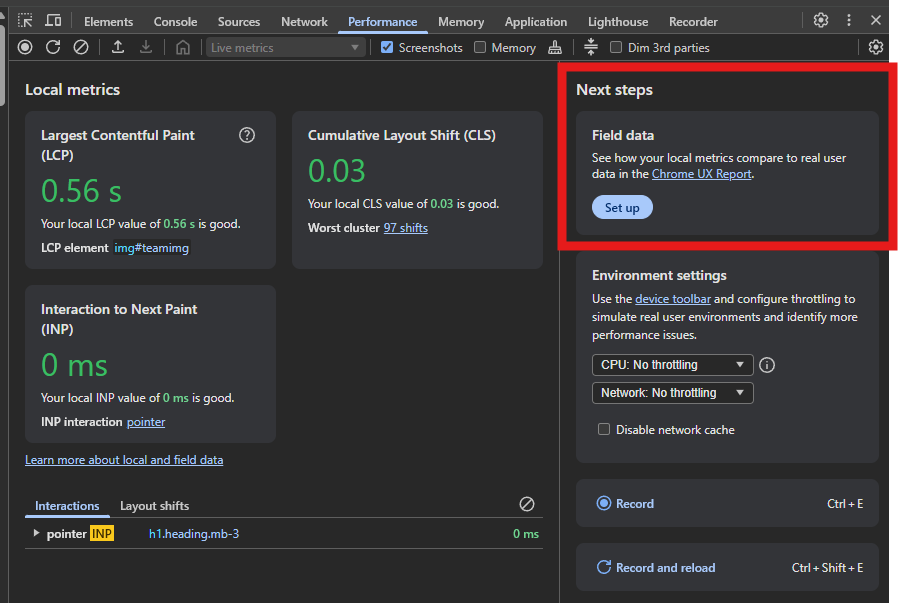This screenshot has height=603, width=899.
Task: Click the upload trace icon
Action: click(x=118, y=47)
